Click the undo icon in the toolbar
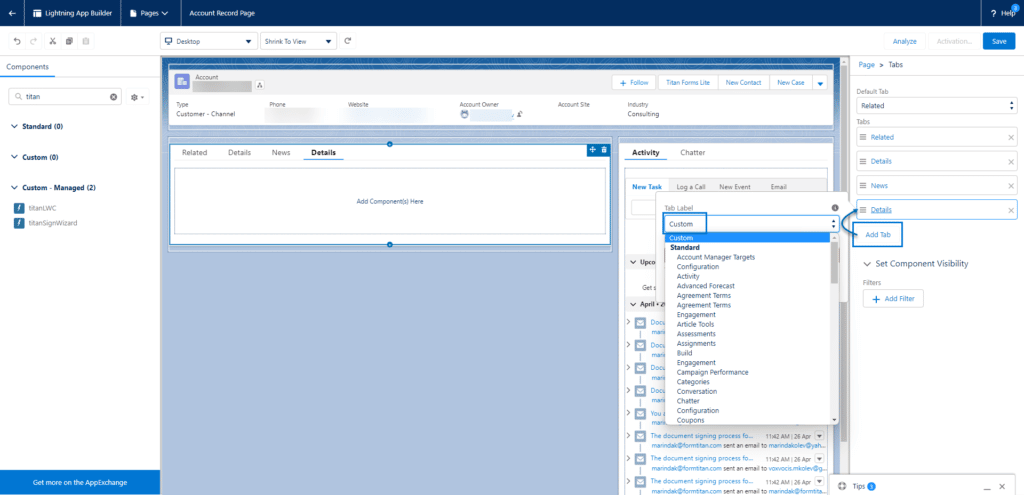The image size is (1024, 495). pos(17,41)
